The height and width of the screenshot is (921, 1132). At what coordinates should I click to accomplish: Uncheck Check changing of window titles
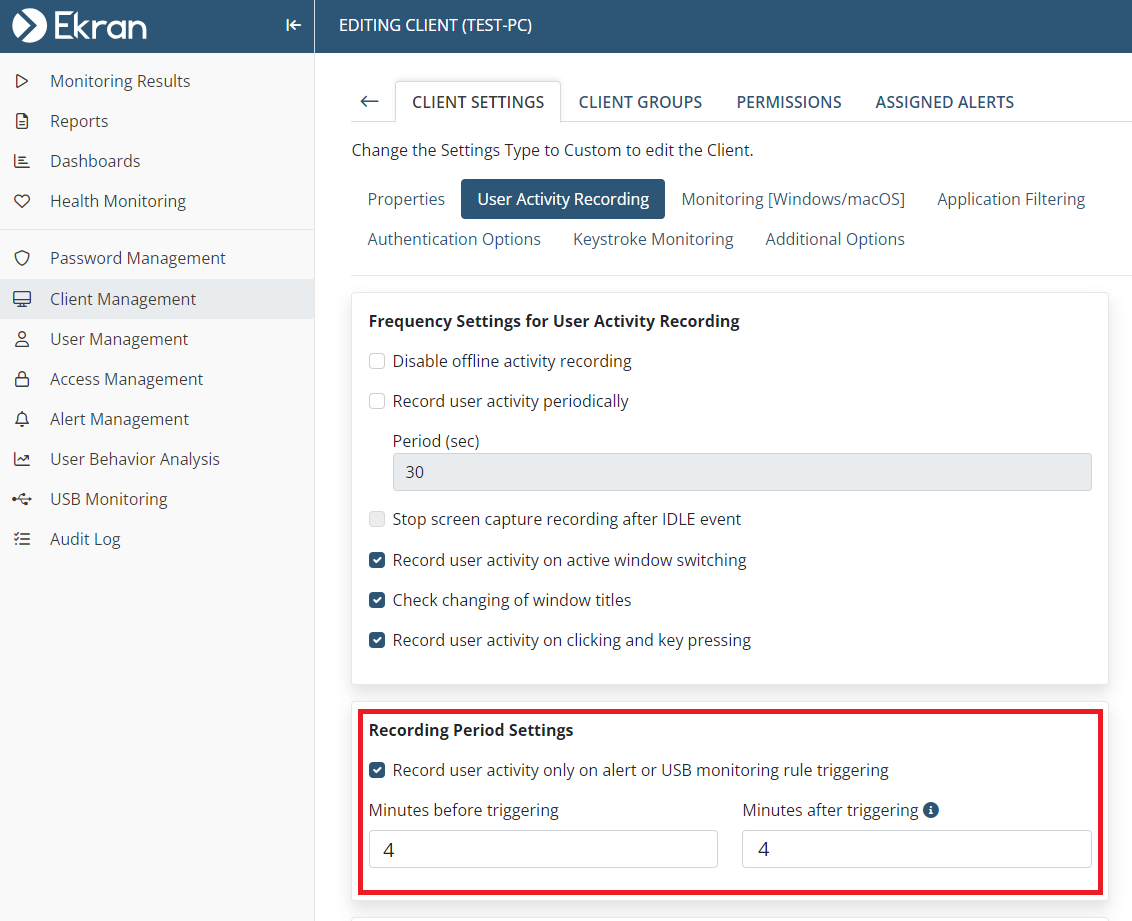[377, 600]
